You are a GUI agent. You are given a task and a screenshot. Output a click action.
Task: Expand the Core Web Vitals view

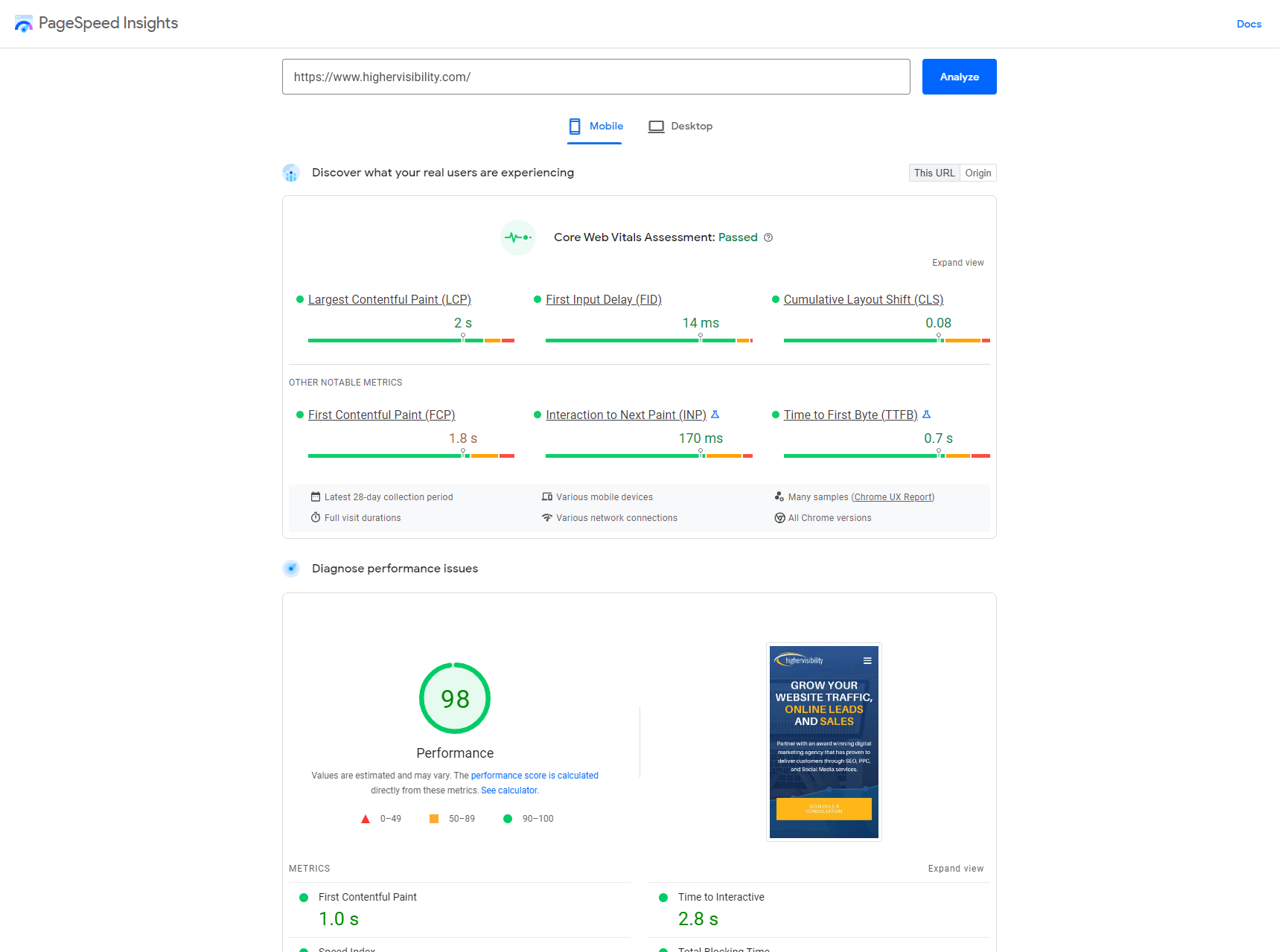tap(957, 262)
